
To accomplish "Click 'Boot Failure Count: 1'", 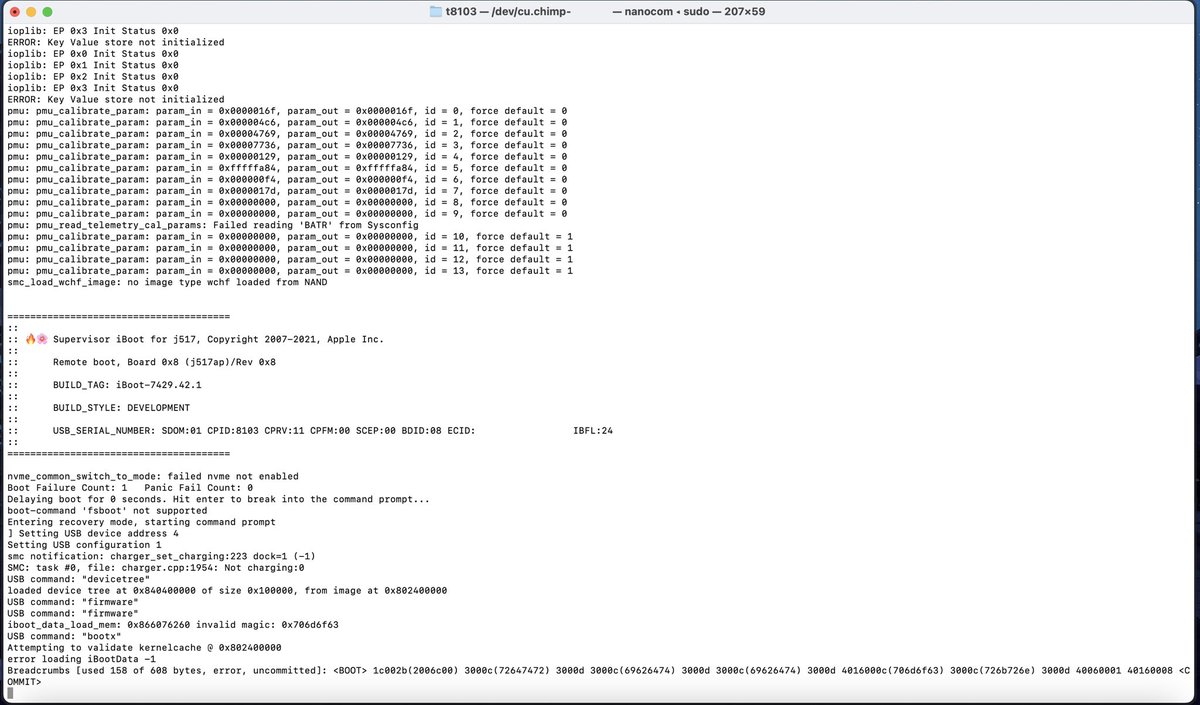I will (66, 487).
